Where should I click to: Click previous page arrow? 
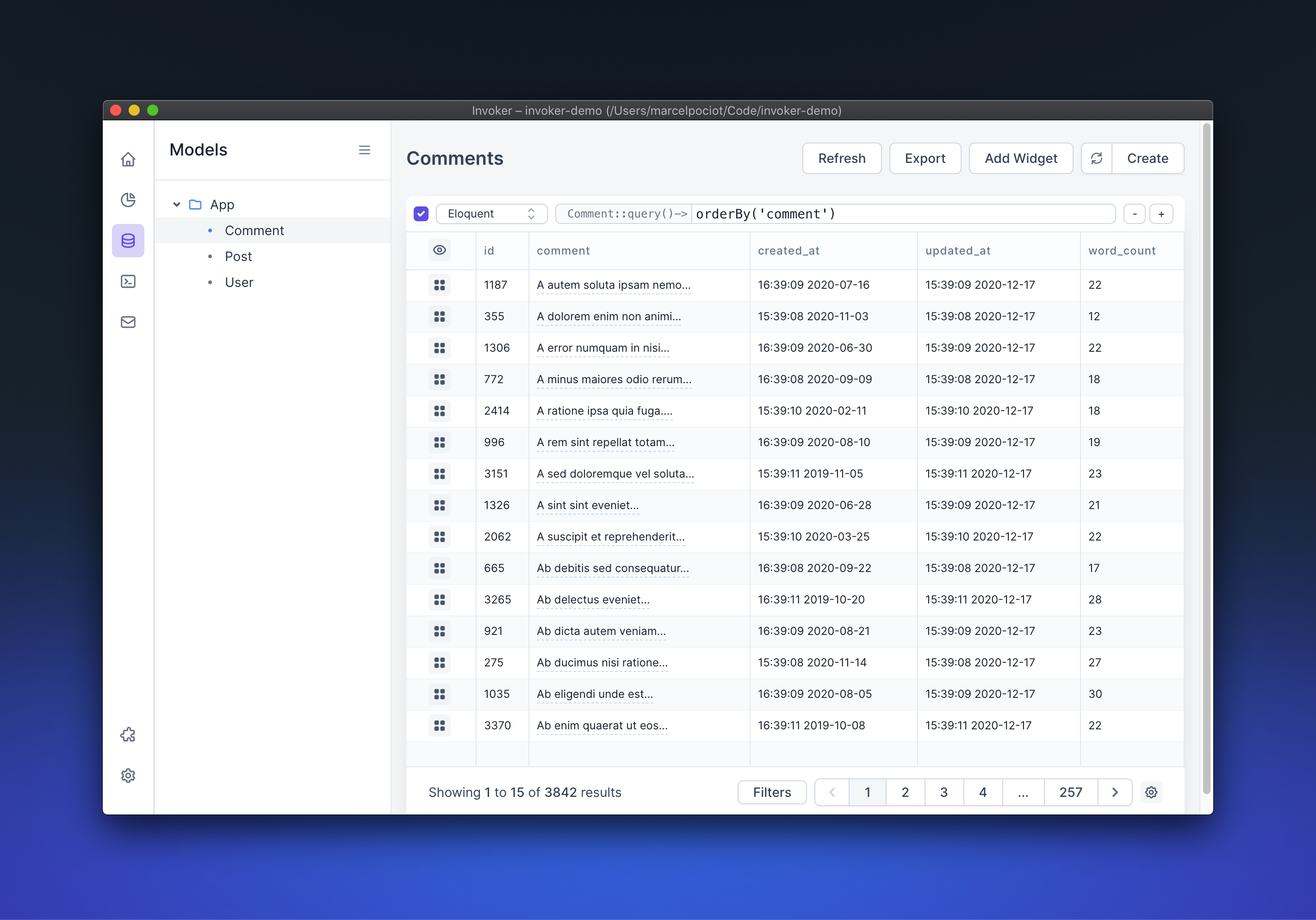[832, 792]
